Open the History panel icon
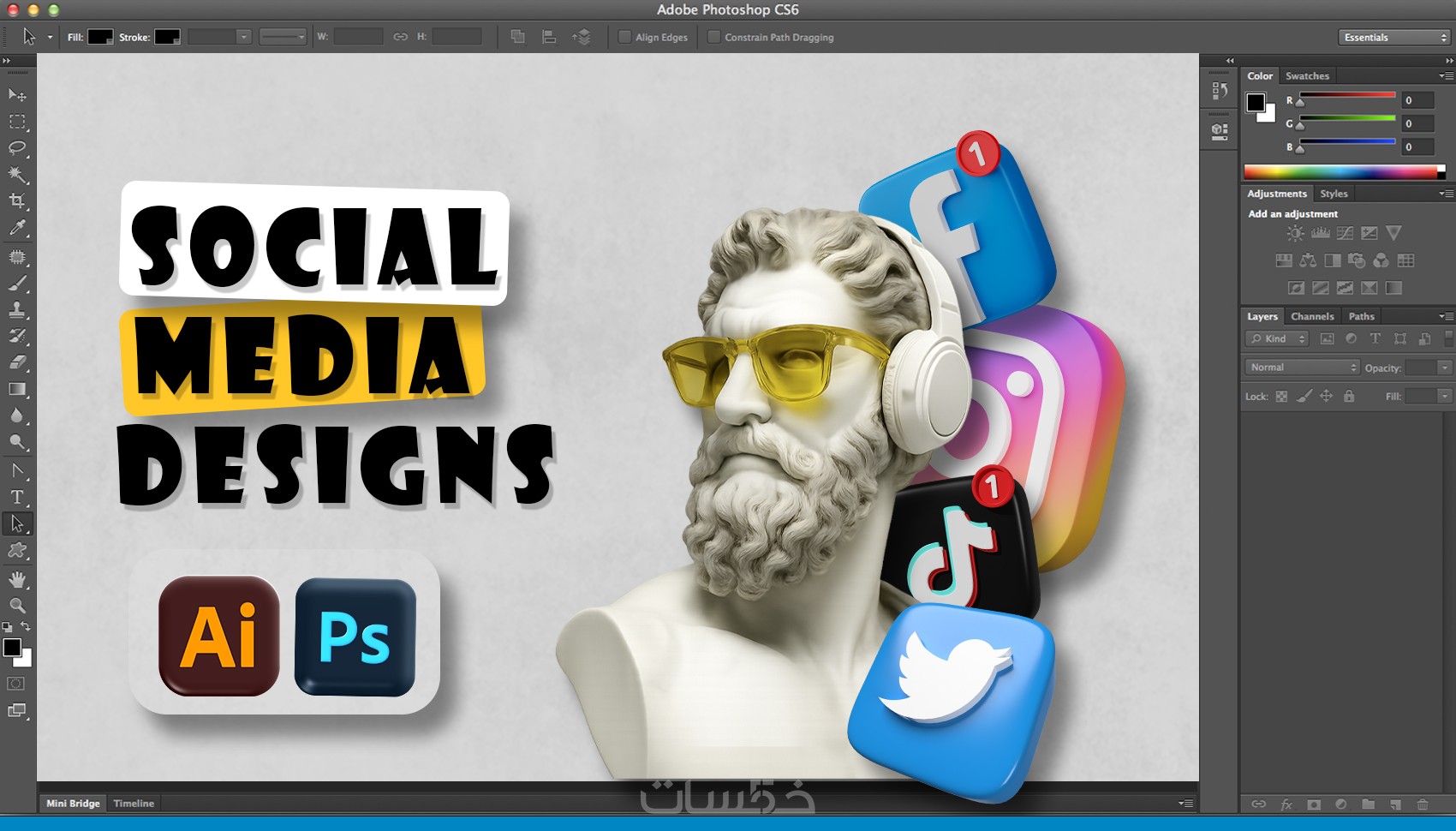Screen dimensions: 1456x831 (1220, 90)
